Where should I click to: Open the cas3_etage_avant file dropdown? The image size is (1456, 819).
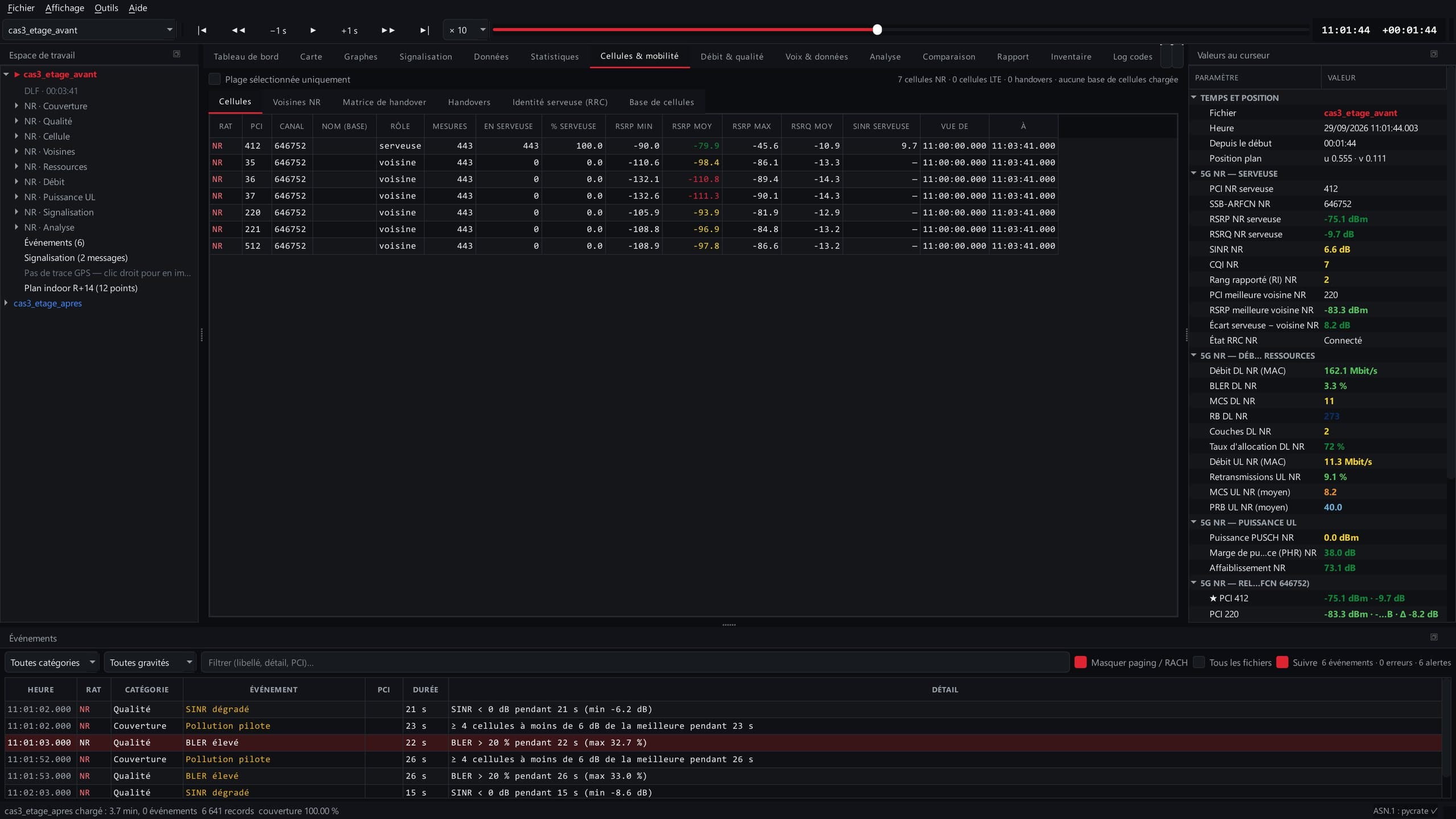[x=89, y=30]
